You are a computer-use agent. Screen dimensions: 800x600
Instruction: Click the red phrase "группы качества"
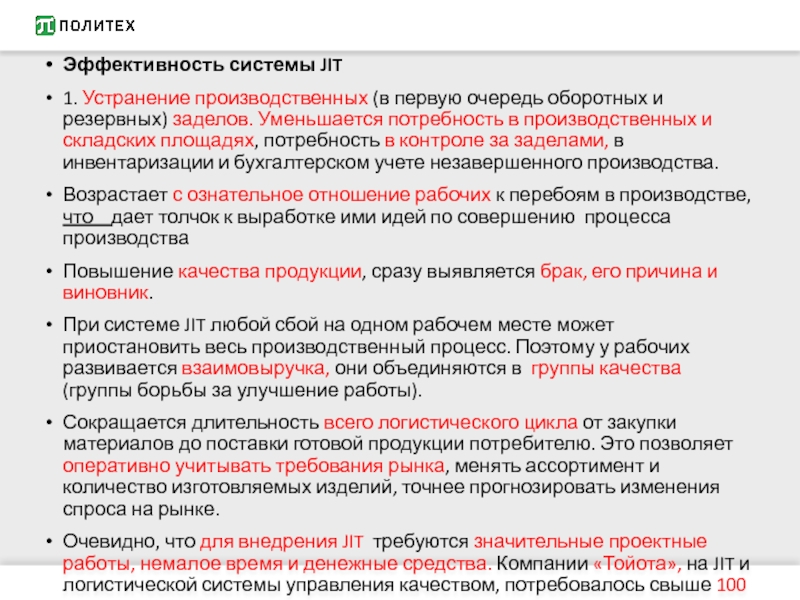606,368
